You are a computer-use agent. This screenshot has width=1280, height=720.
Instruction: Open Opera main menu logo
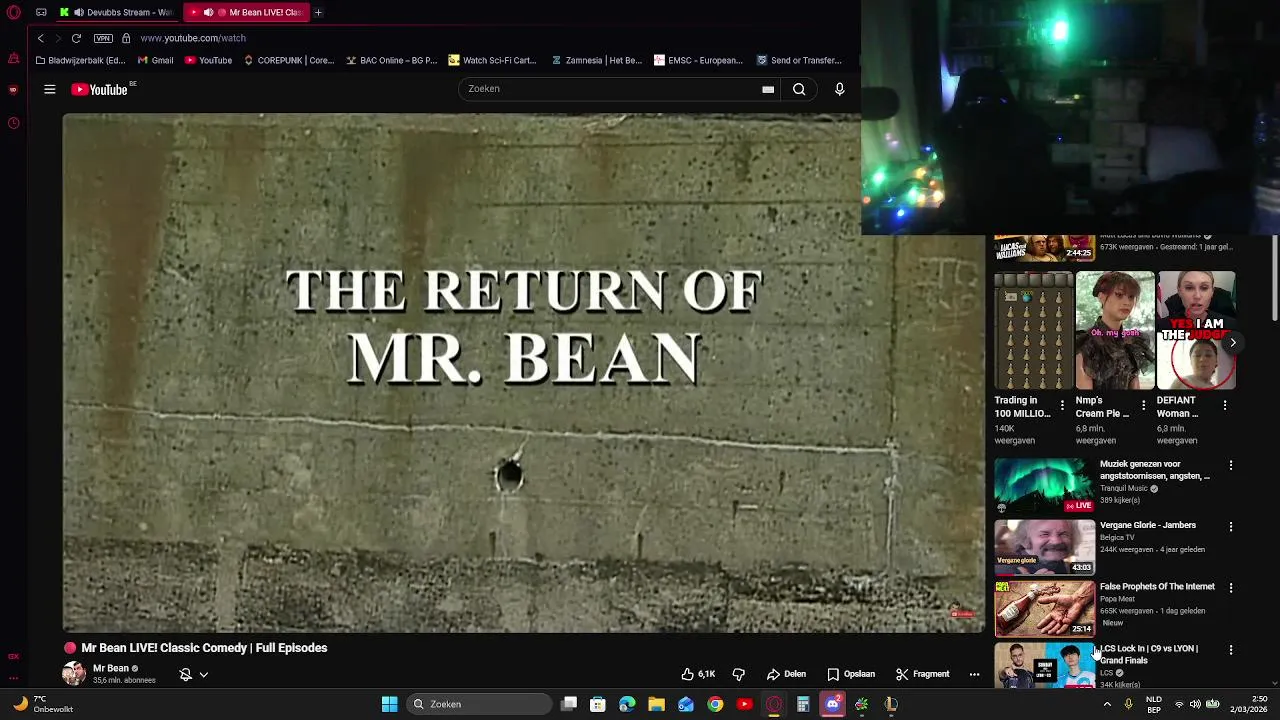click(x=13, y=12)
